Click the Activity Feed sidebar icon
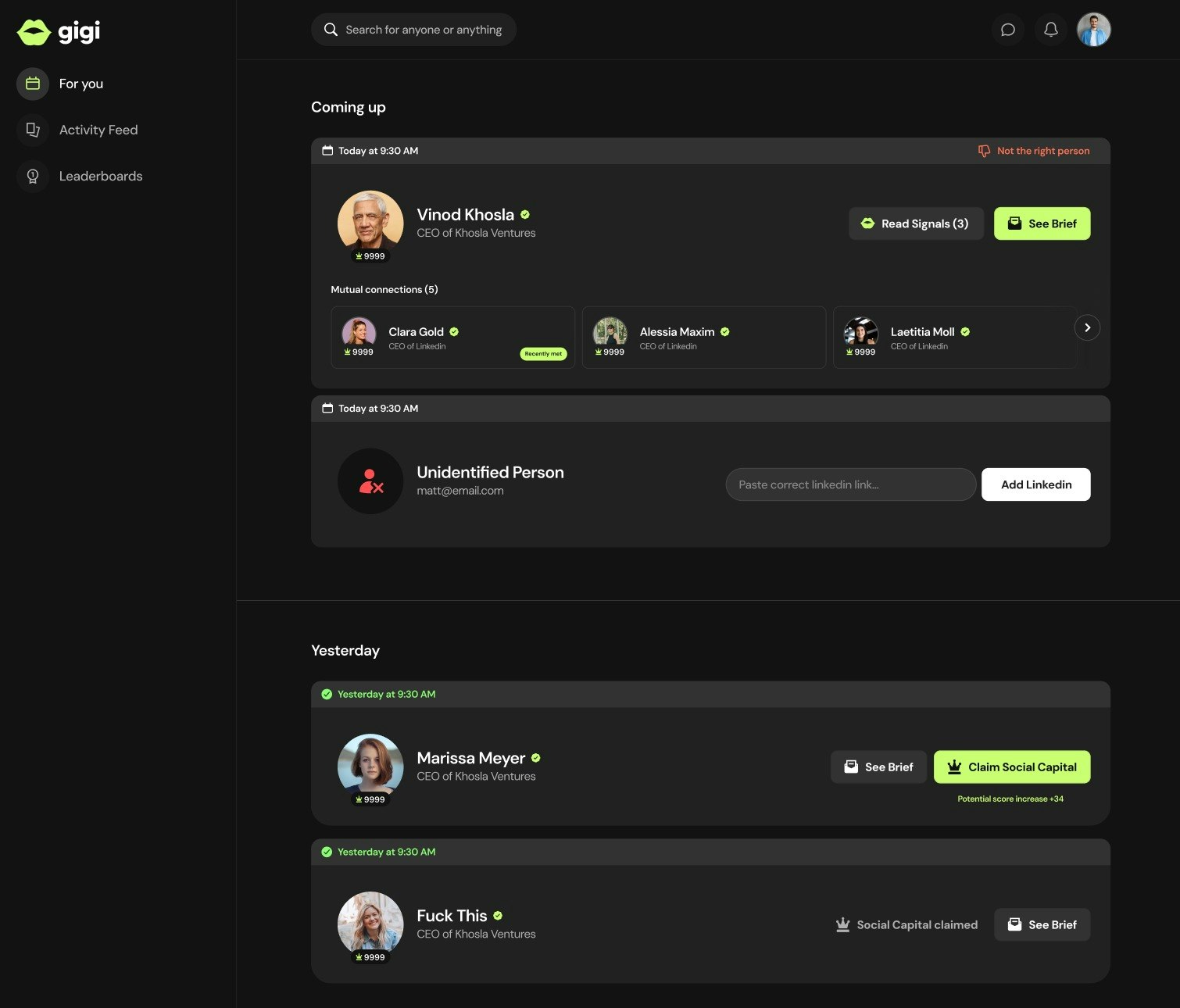The width and height of the screenshot is (1180, 1008). 33,130
